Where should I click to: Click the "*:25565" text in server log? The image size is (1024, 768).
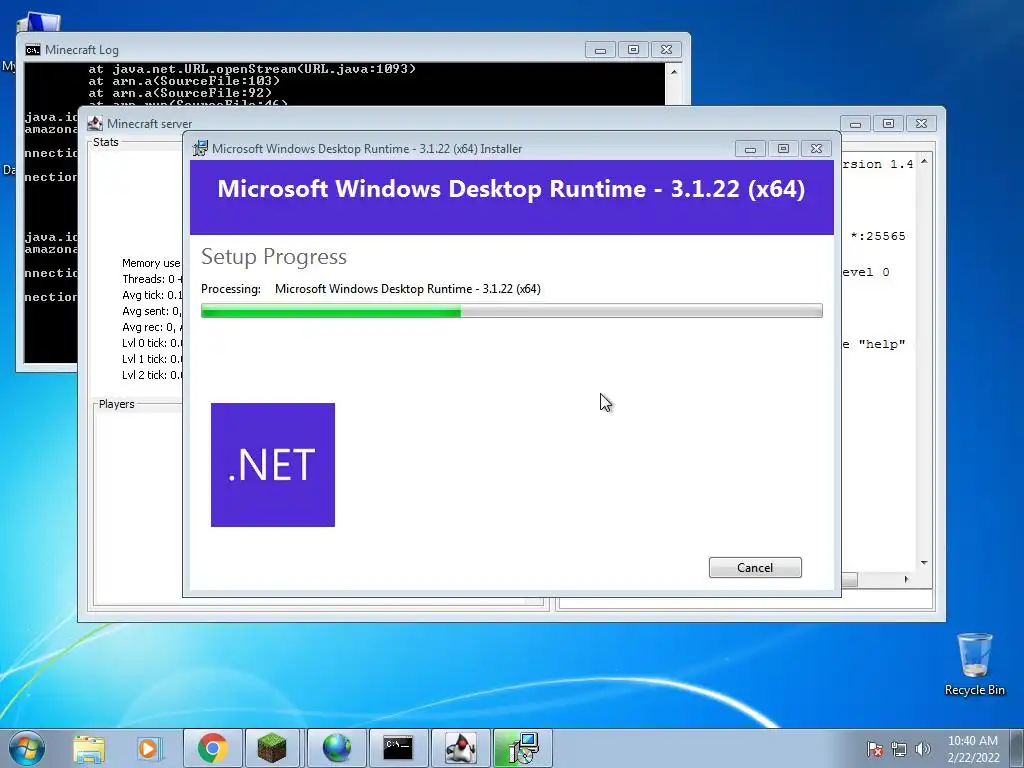click(x=878, y=236)
